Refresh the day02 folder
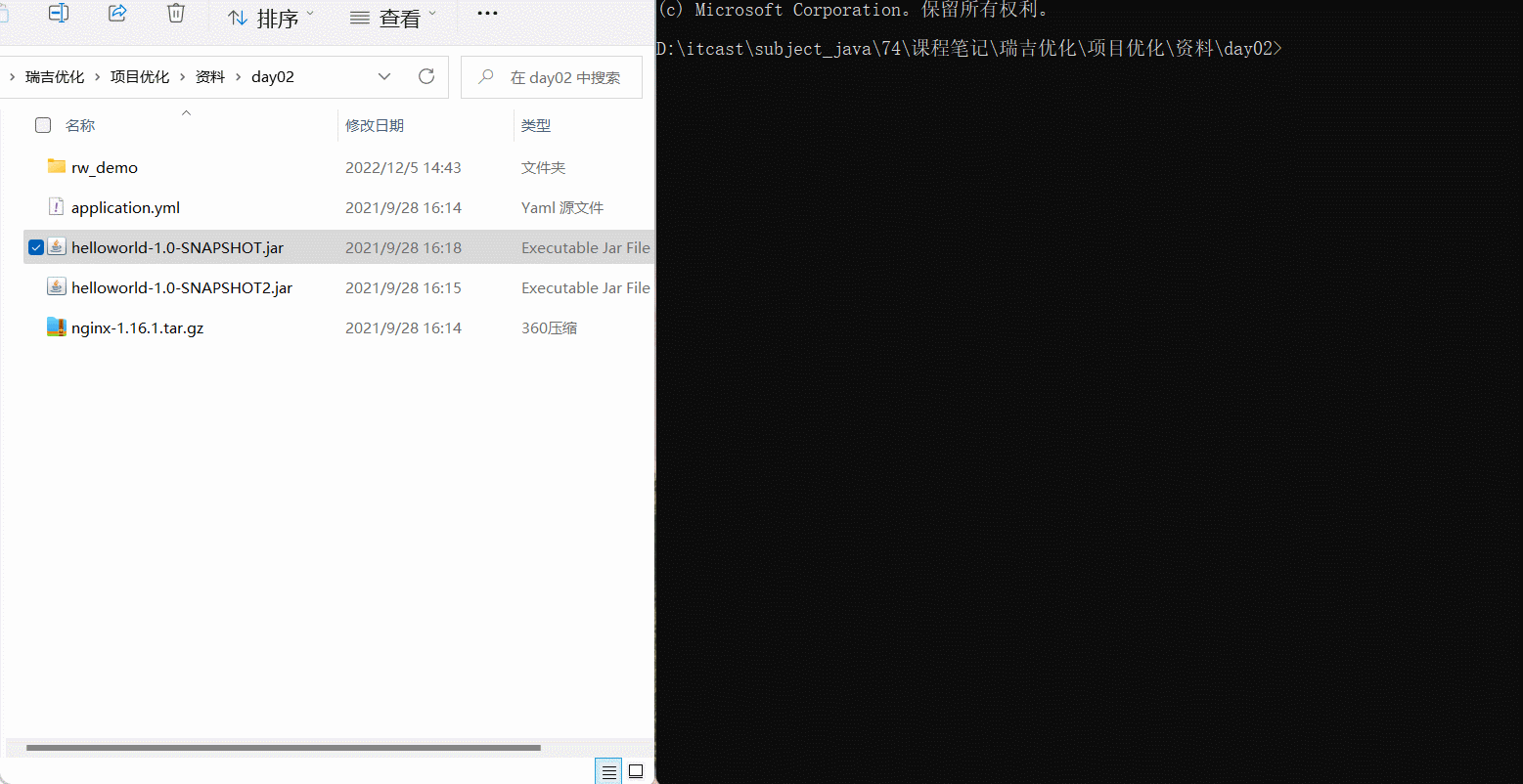The height and width of the screenshot is (784, 1523). click(426, 76)
